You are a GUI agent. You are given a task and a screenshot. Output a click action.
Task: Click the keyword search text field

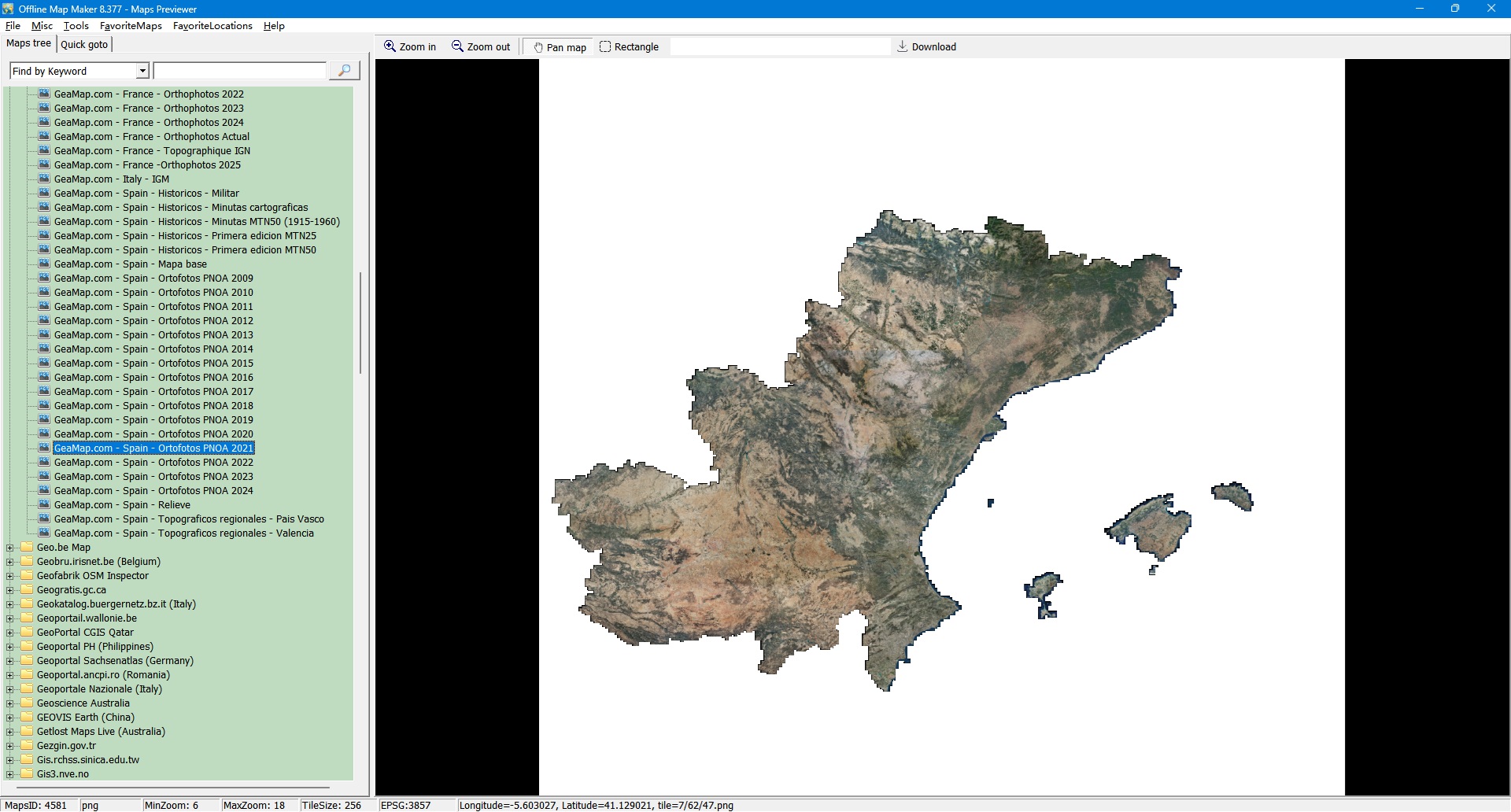pyautogui.click(x=239, y=71)
